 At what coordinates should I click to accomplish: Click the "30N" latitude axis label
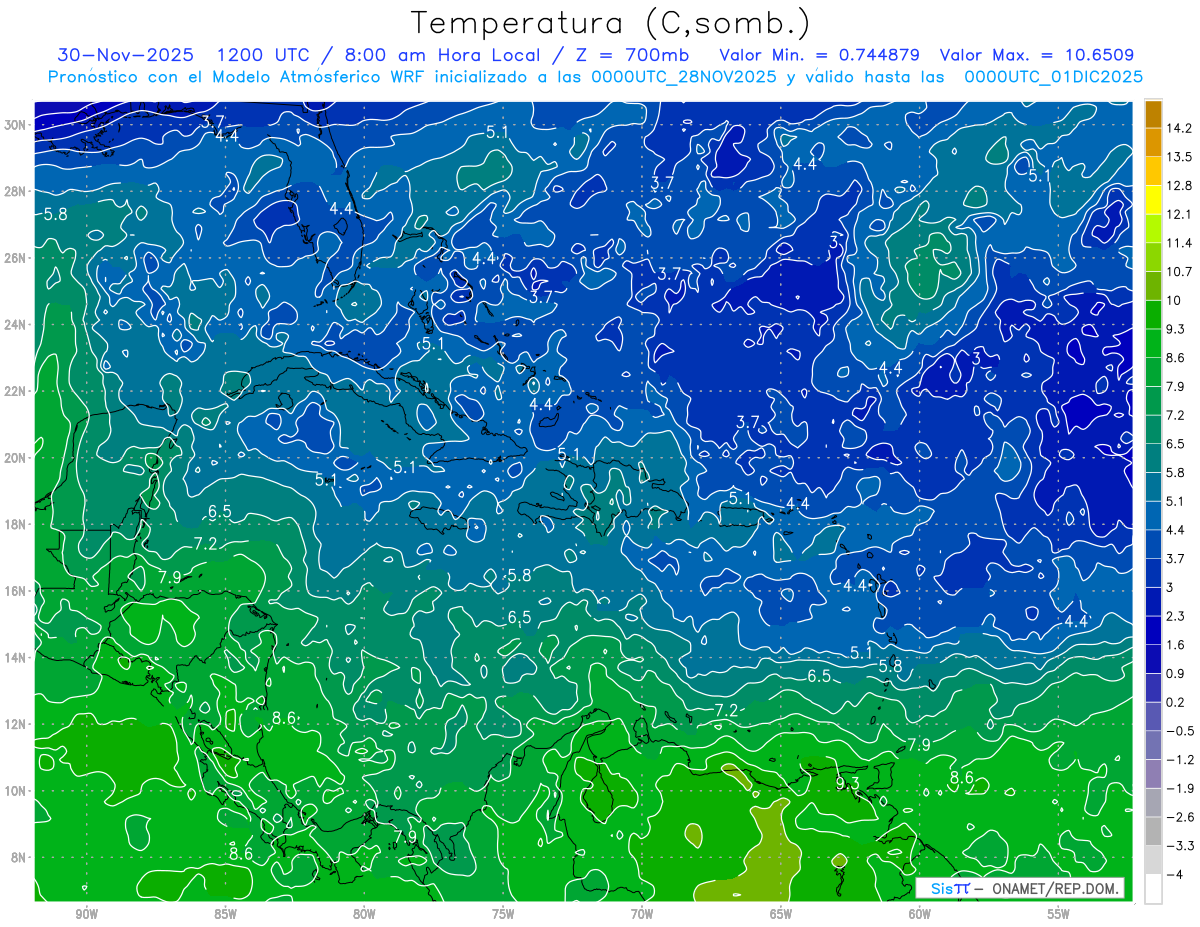pos(16,124)
